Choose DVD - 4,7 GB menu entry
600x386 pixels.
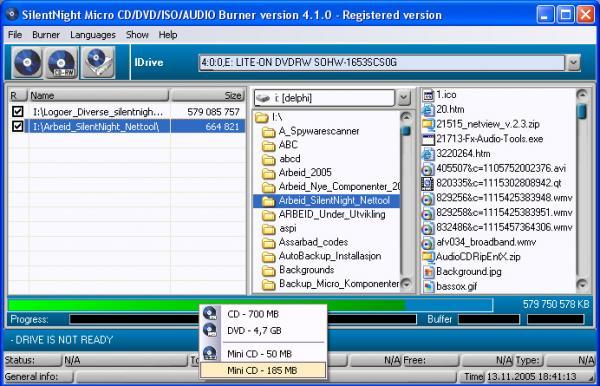263,330
